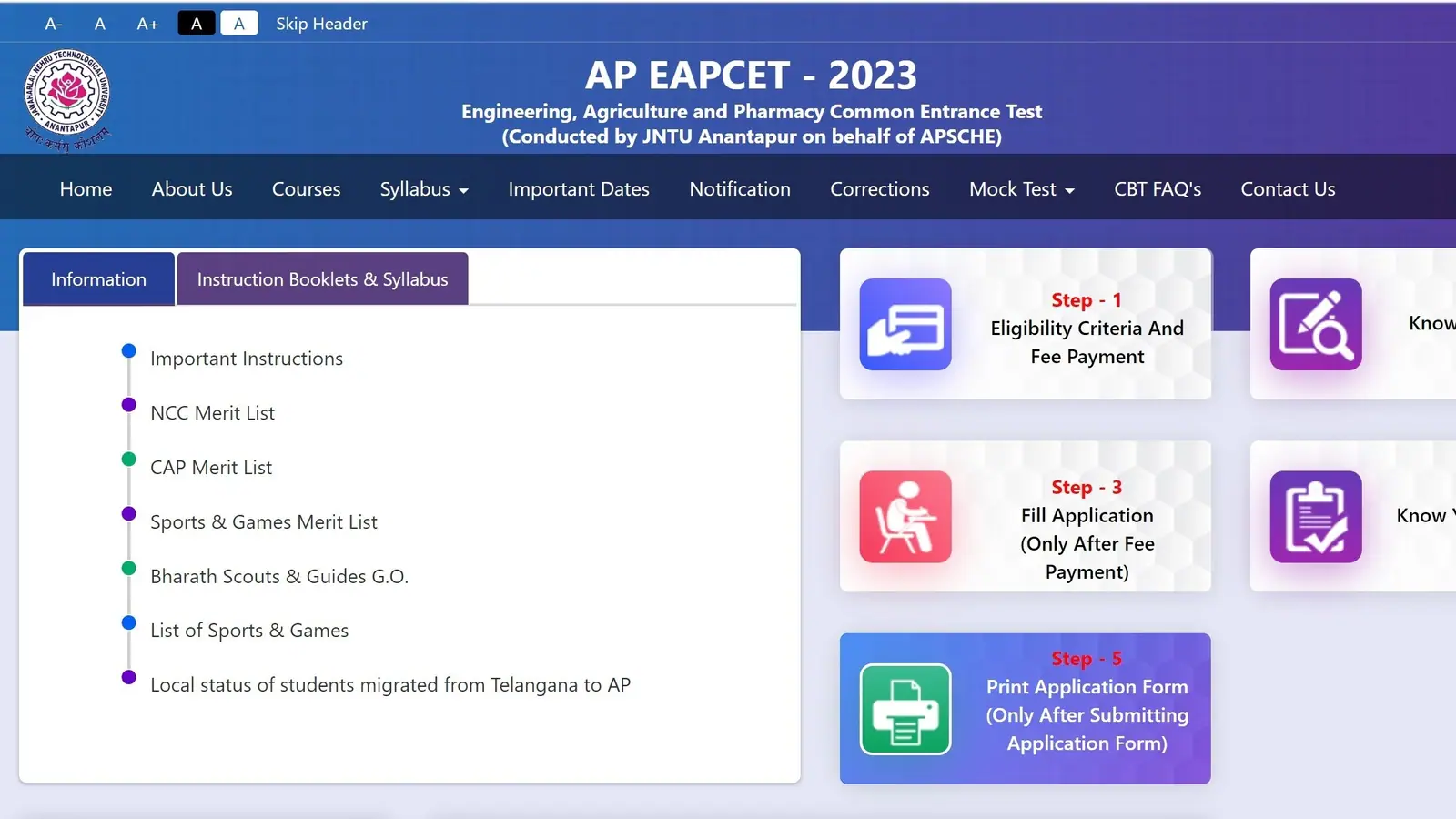
Task: Click the Step 5 printer icon
Action: pyautogui.click(x=905, y=709)
